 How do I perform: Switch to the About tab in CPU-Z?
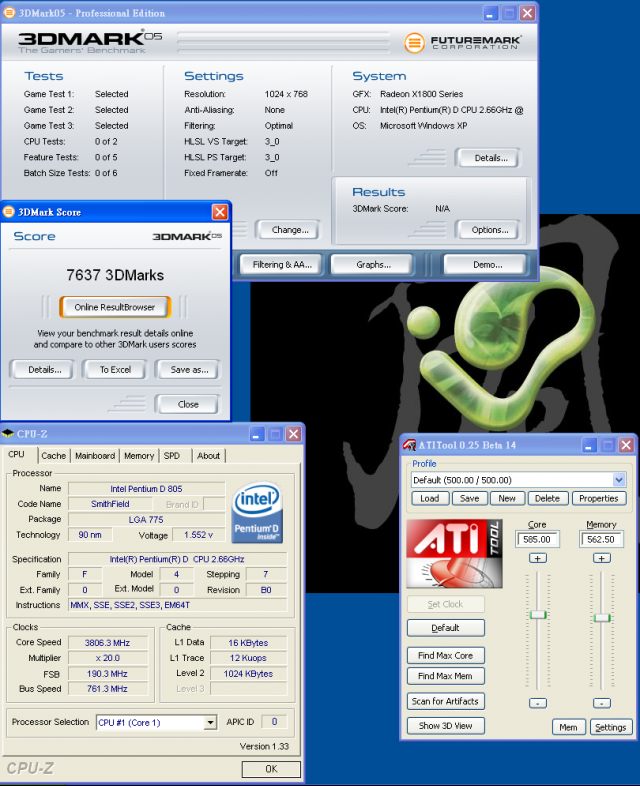tap(208, 456)
